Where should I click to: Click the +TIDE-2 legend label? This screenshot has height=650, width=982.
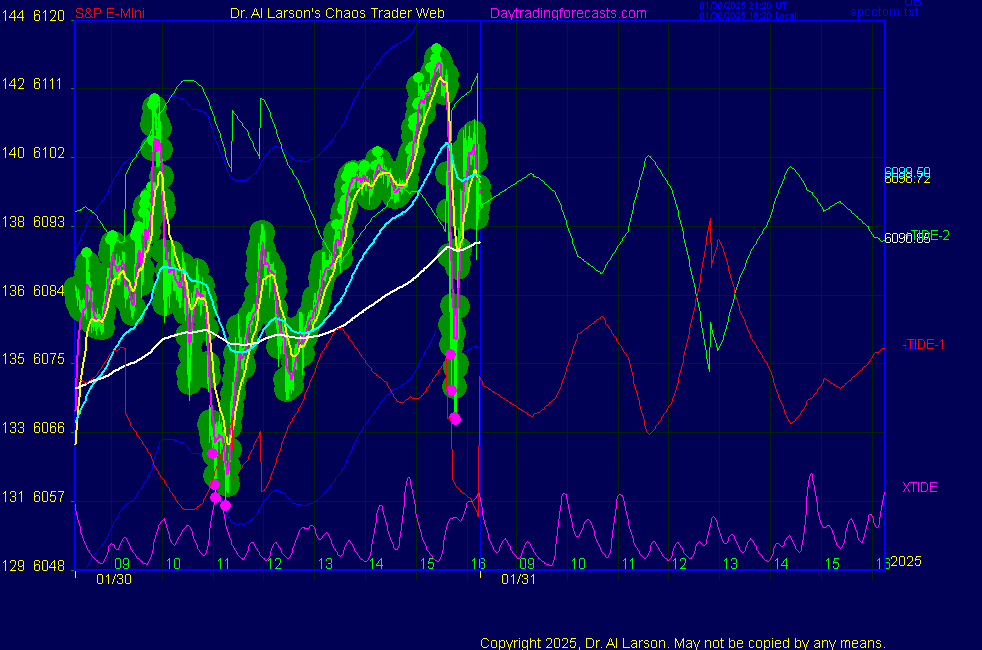pos(929,235)
